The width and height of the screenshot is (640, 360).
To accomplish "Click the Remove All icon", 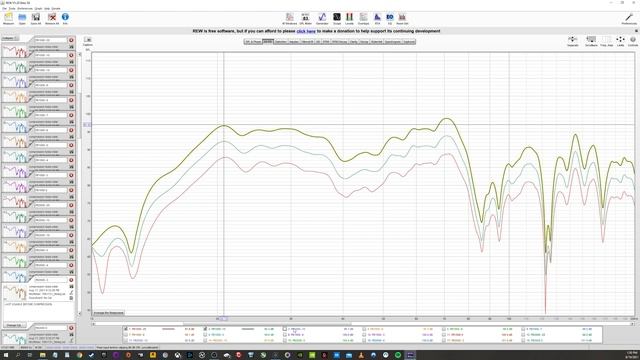I will pyautogui.click(x=52, y=18).
